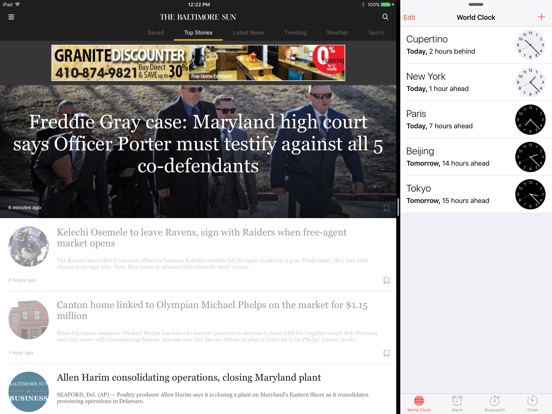Bookmark the Kelechi Osemele article
The width and height of the screenshot is (552, 414).
386,280
